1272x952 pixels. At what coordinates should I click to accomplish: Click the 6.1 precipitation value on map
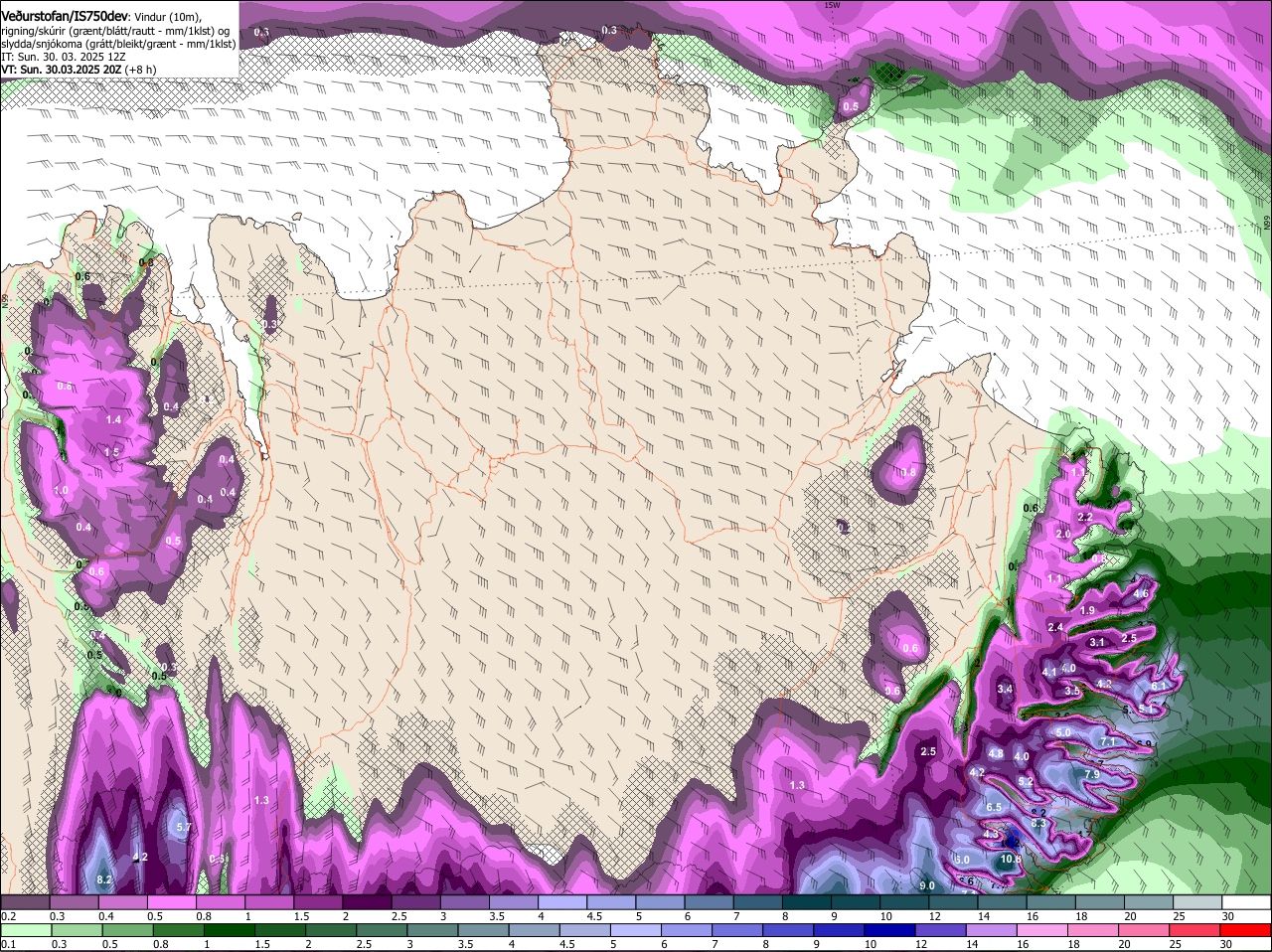coord(1159,686)
